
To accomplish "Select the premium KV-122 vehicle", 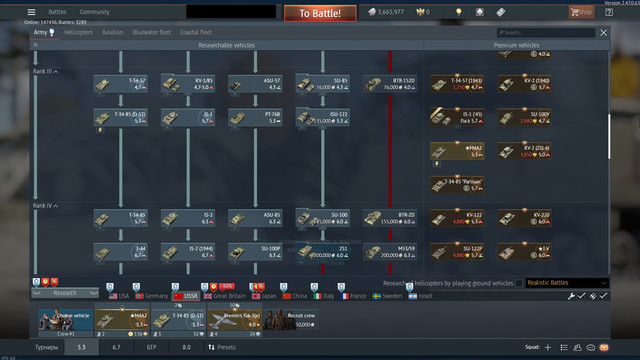I will 457,218.
